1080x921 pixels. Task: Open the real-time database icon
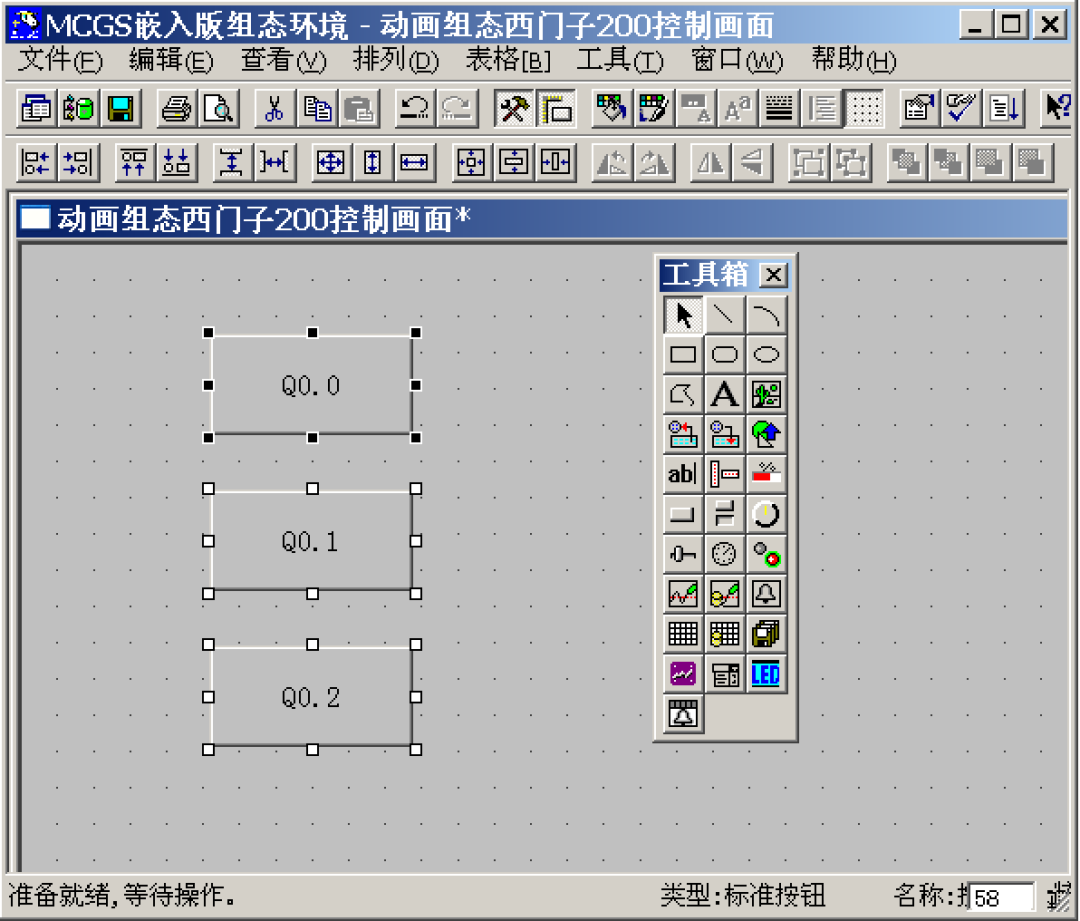(x=79, y=108)
